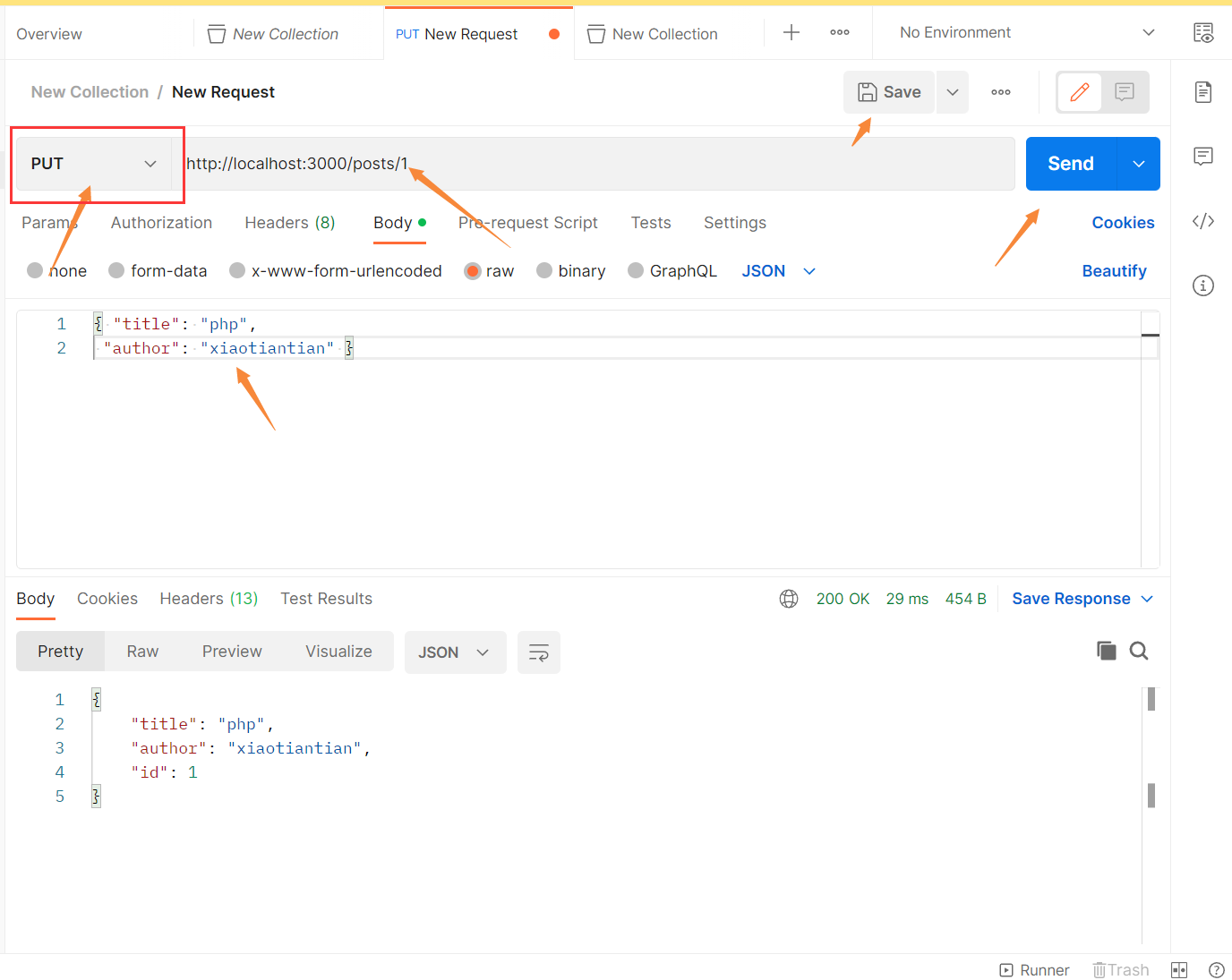Open the response Headers (13) tab
This screenshot has height=980, width=1232.
pyautogui.click(x=209, y=599)
